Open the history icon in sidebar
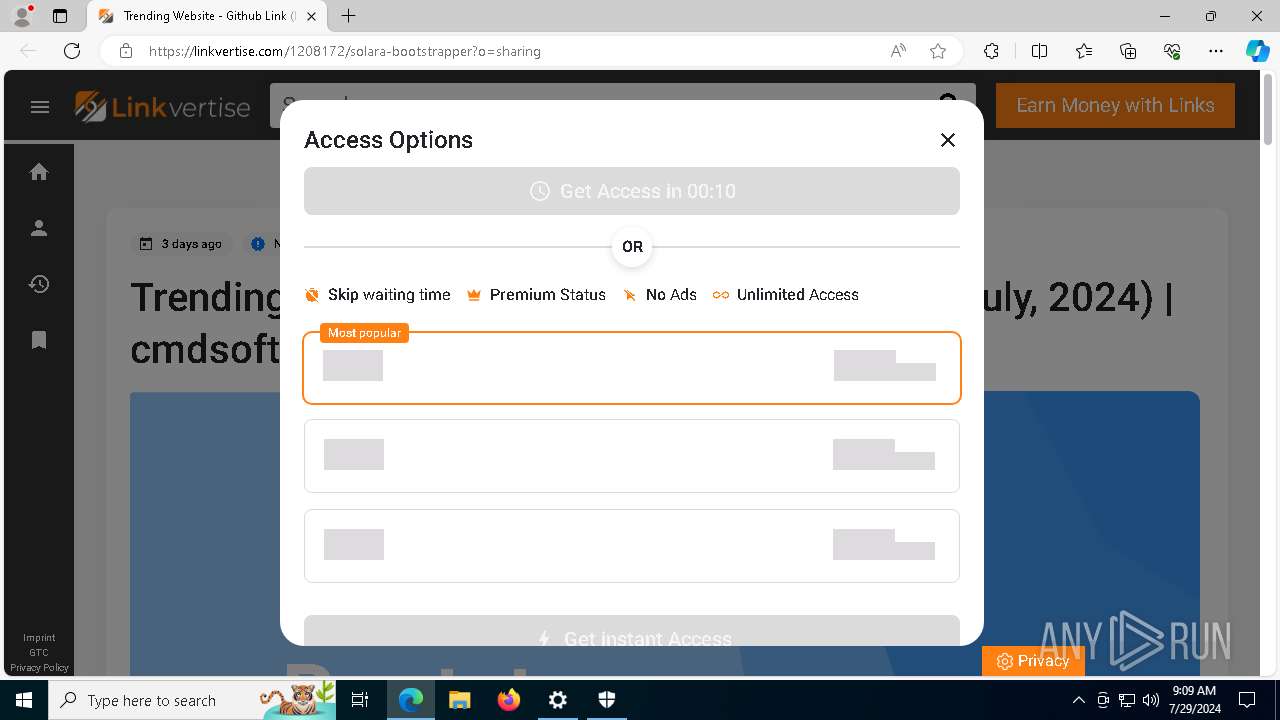 (39, 284)
